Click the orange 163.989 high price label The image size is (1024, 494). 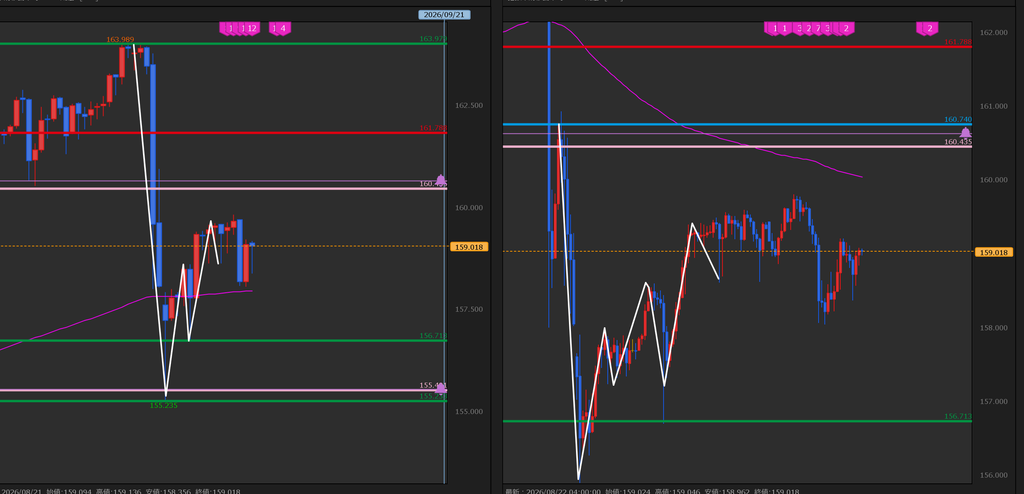(120, 40)
